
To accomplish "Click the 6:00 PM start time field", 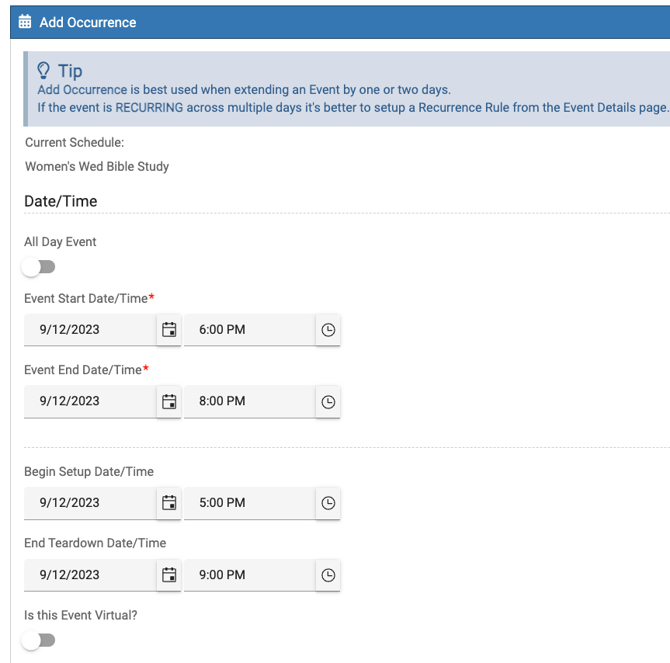I will pyautogui.click(x=248, y=329).
